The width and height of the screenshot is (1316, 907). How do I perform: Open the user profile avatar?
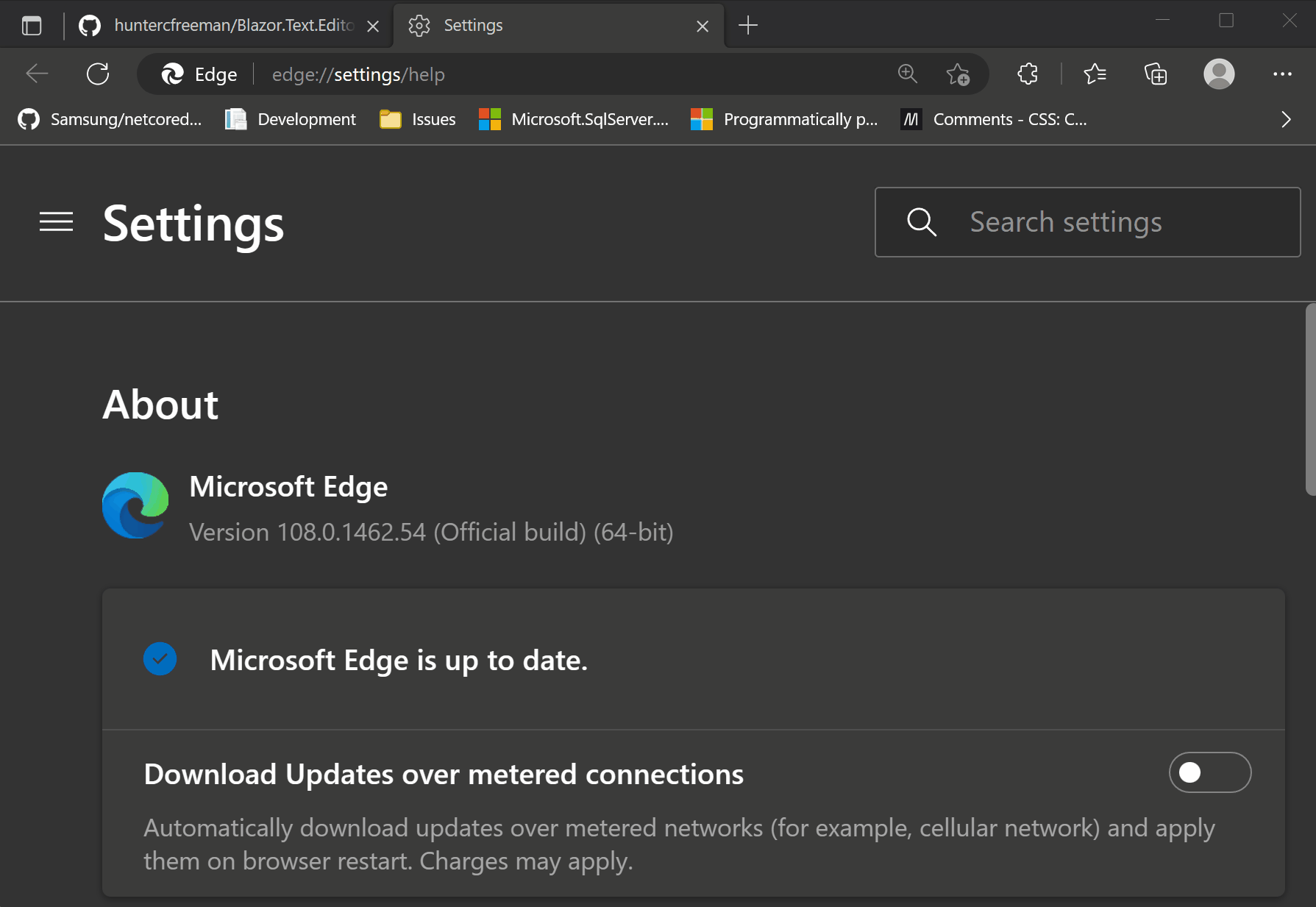click(x=1219, y=74)
